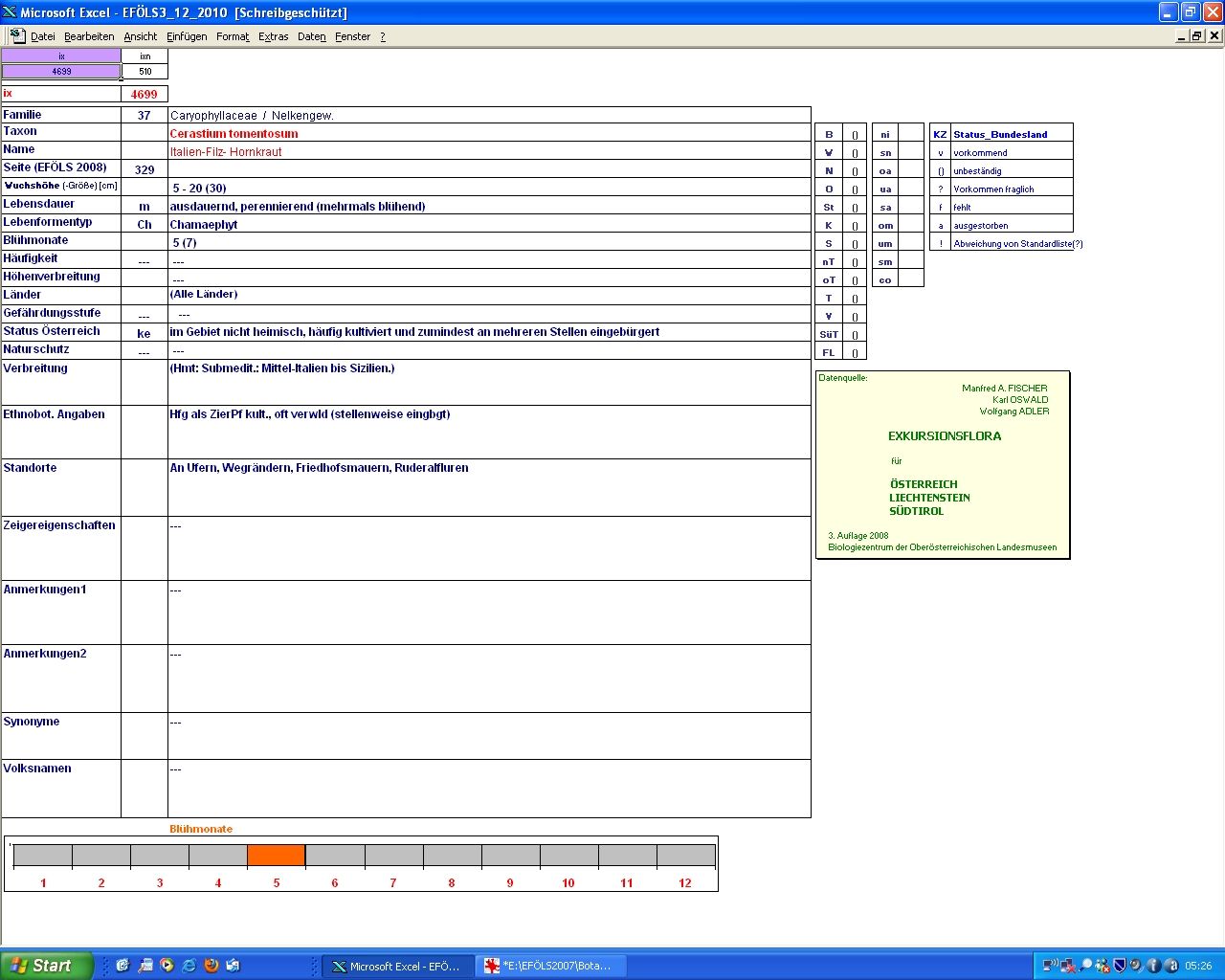Viewport: 1225px width, 980px height.
Task: Open the Einfügen menu
Action: 187,36
